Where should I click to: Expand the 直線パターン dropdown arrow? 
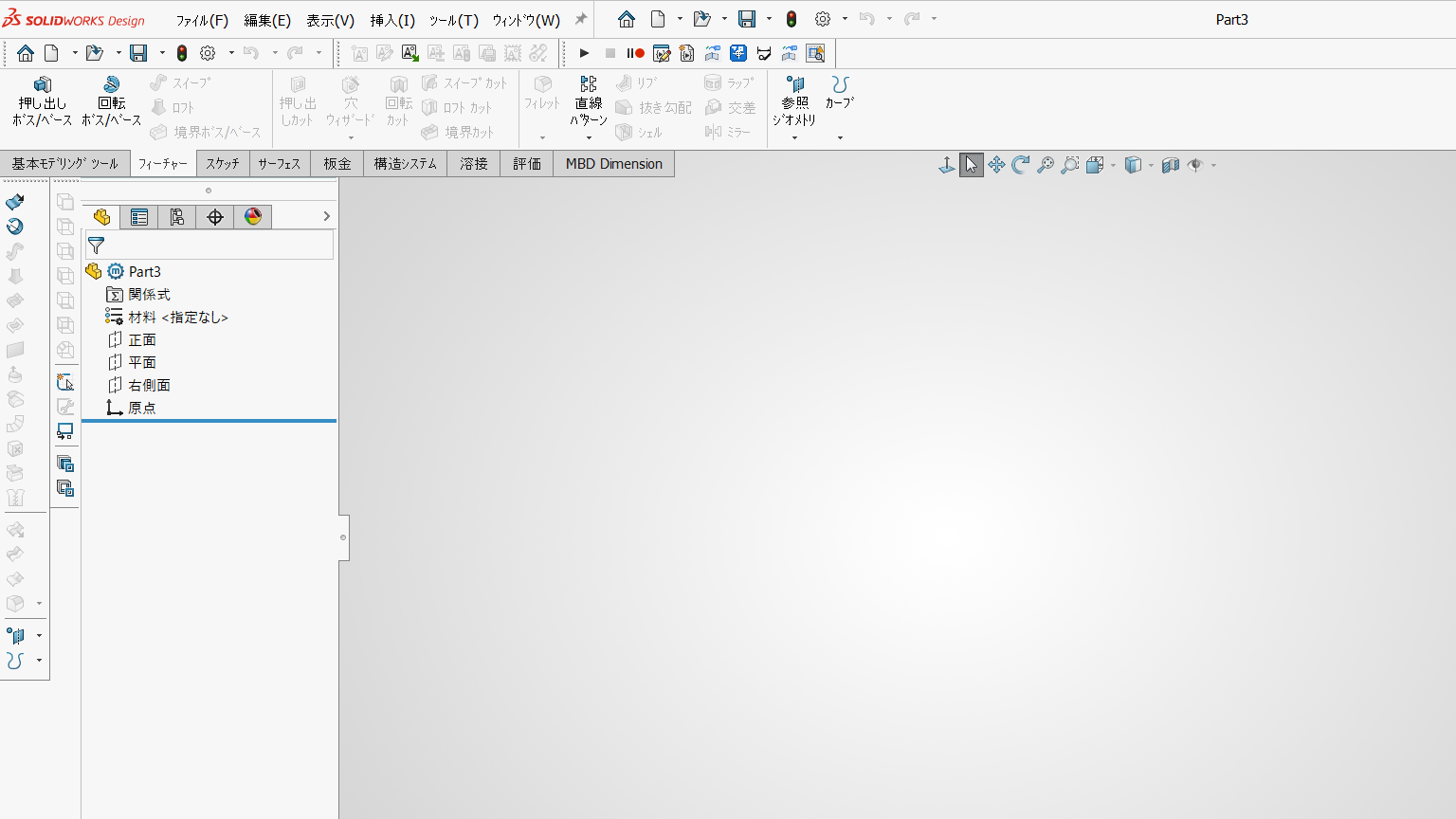point(589,138)
